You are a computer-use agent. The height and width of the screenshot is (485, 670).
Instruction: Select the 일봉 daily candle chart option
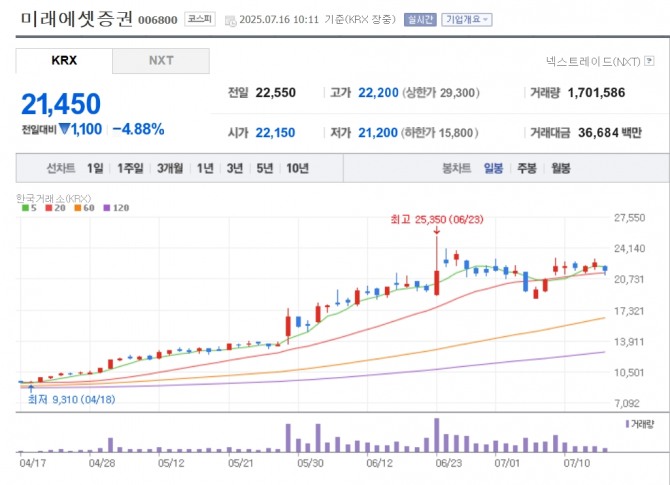click(494, 169)
